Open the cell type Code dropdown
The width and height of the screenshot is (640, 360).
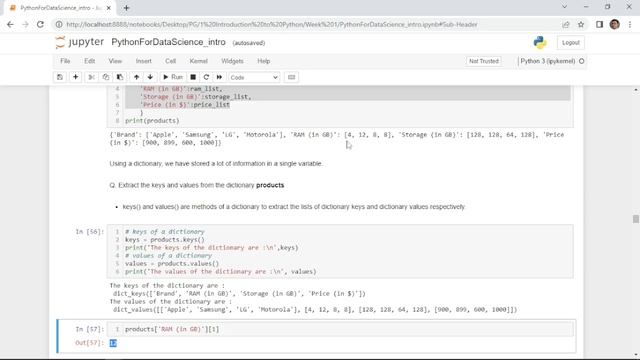254,77
